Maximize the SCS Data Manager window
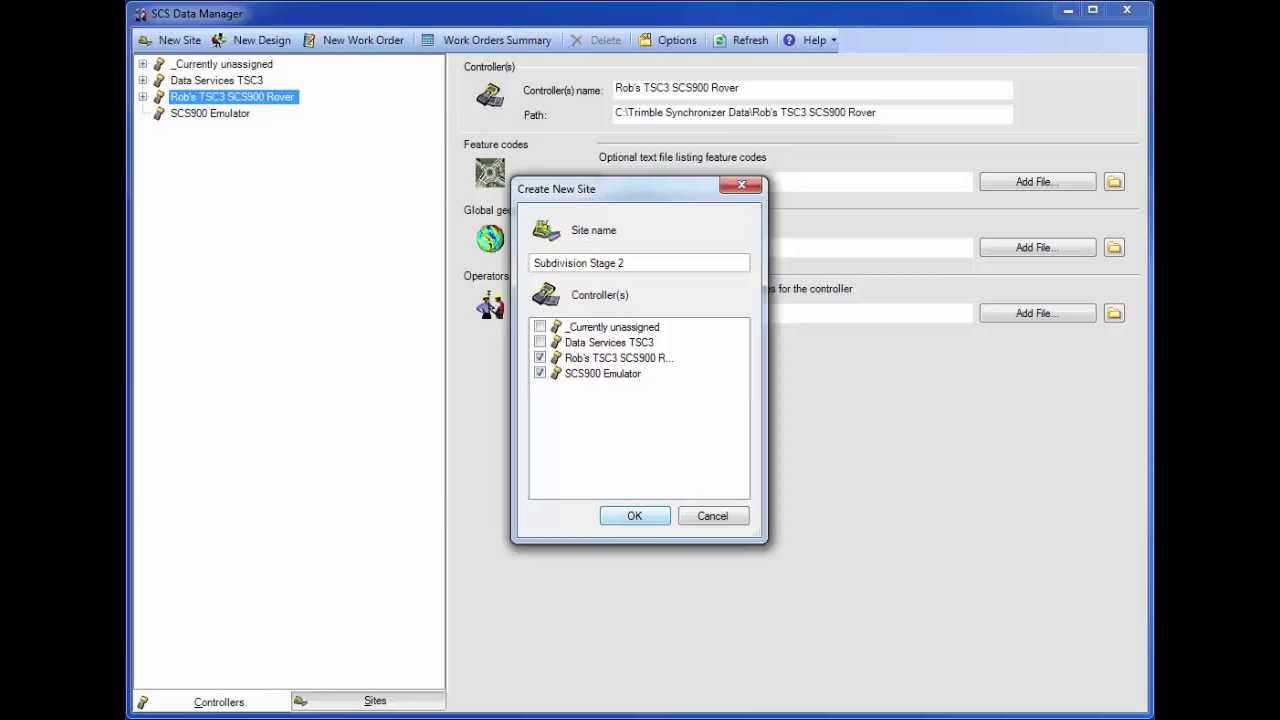Image resolution: width=1280 pixels, height=720 pixels. click(1093, 11)
